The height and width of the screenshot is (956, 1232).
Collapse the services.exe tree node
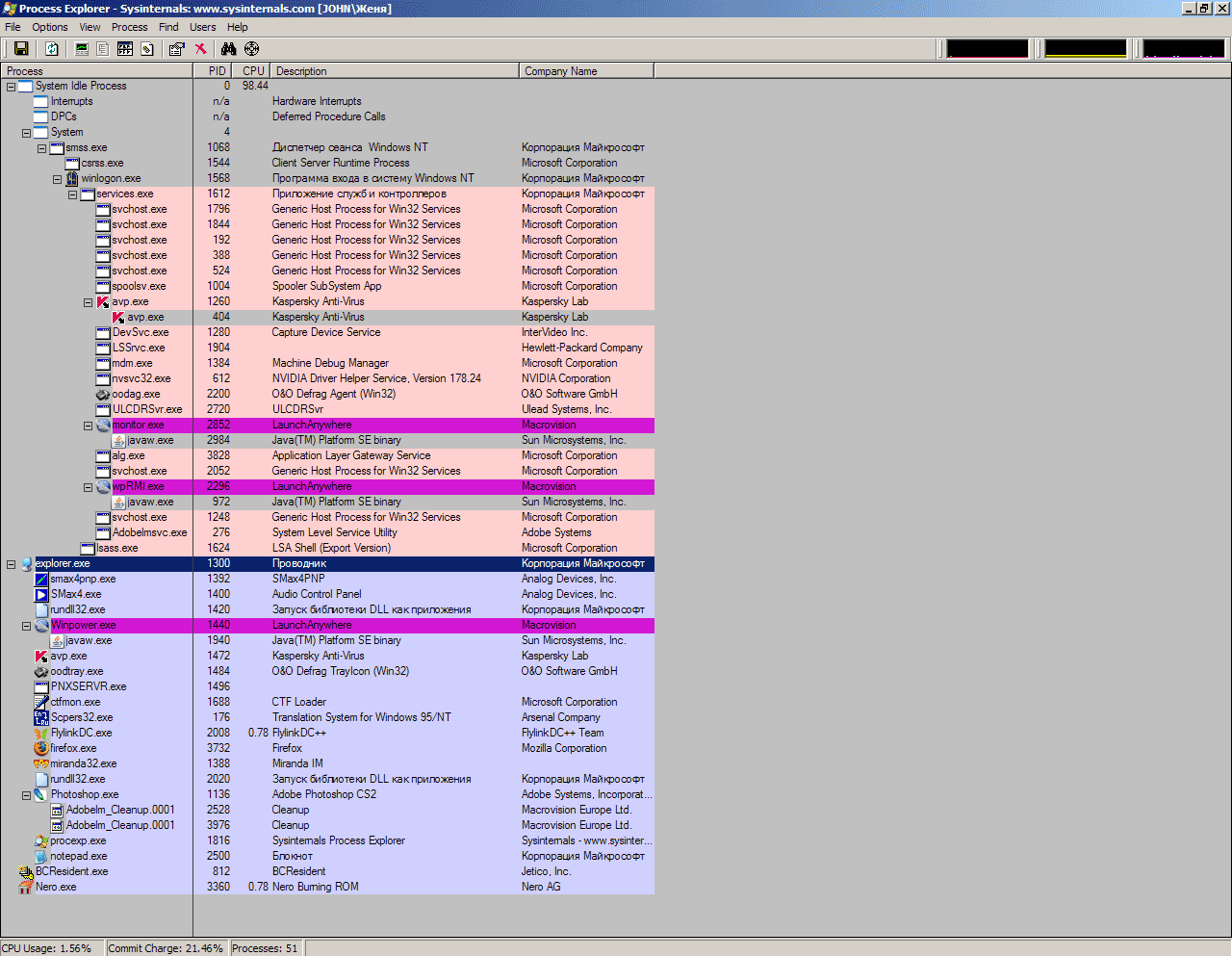coord(72,194)
